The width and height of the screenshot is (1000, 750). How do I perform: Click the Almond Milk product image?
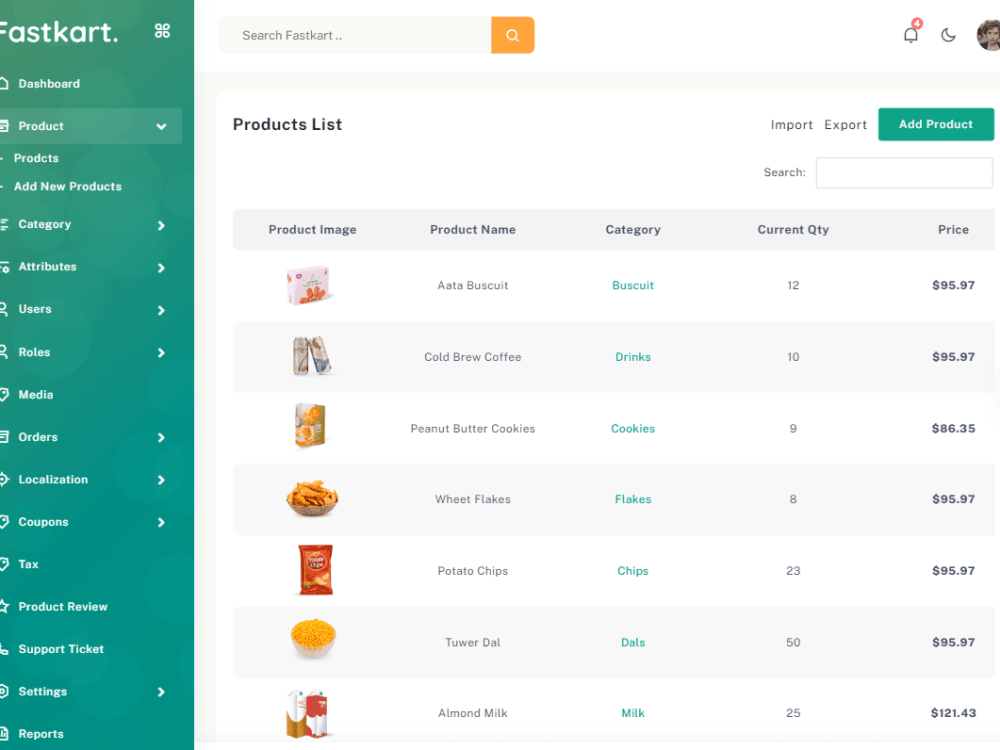tap(307, 714)
